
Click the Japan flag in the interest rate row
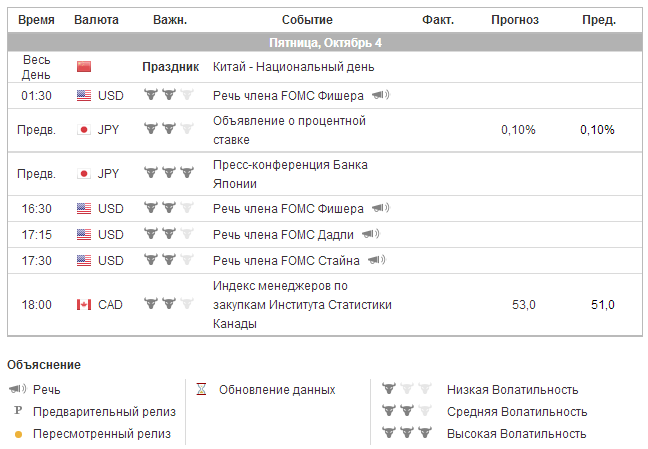pyautogui.click(x=84, y=130)
